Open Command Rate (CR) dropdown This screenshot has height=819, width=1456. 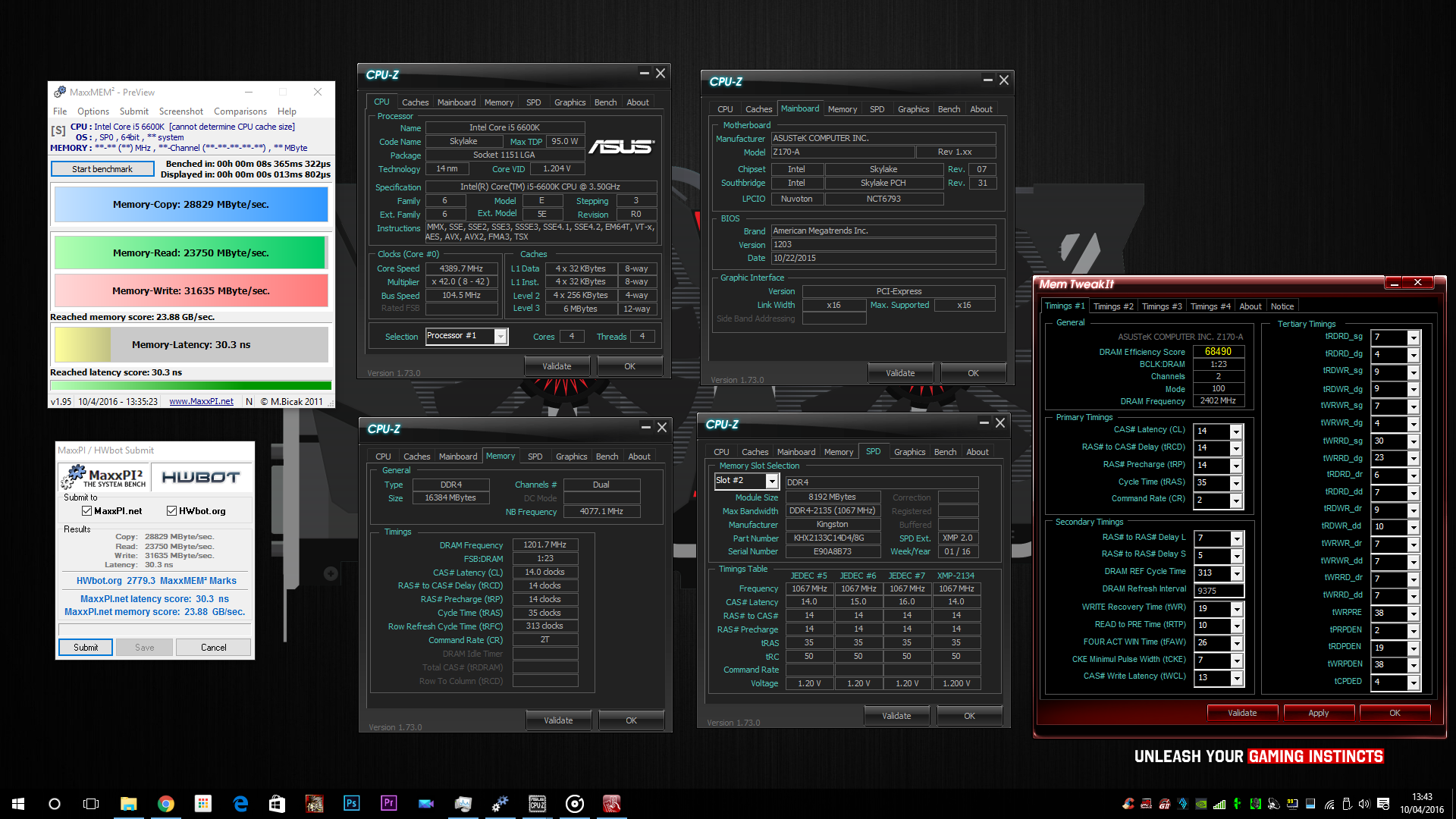[1235, 500]
